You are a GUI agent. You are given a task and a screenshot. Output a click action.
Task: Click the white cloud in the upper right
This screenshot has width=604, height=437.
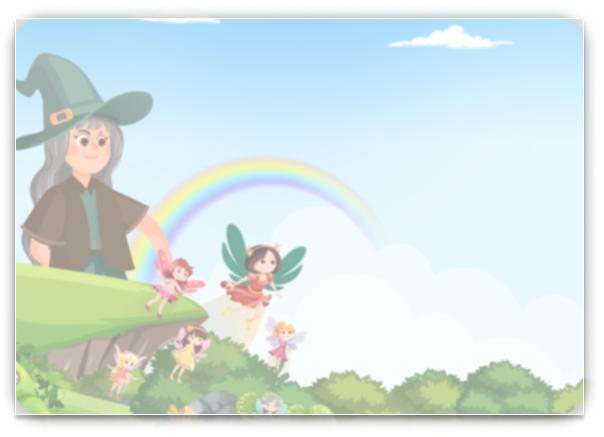click(x=450, y=39)
